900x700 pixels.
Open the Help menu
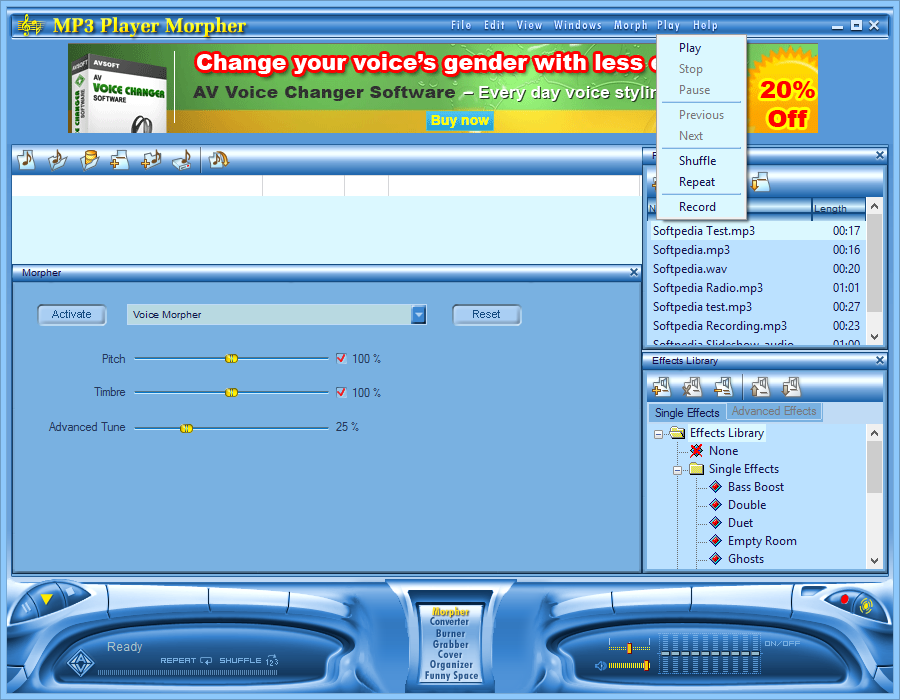pyautogui.click(x=705, y=25)
